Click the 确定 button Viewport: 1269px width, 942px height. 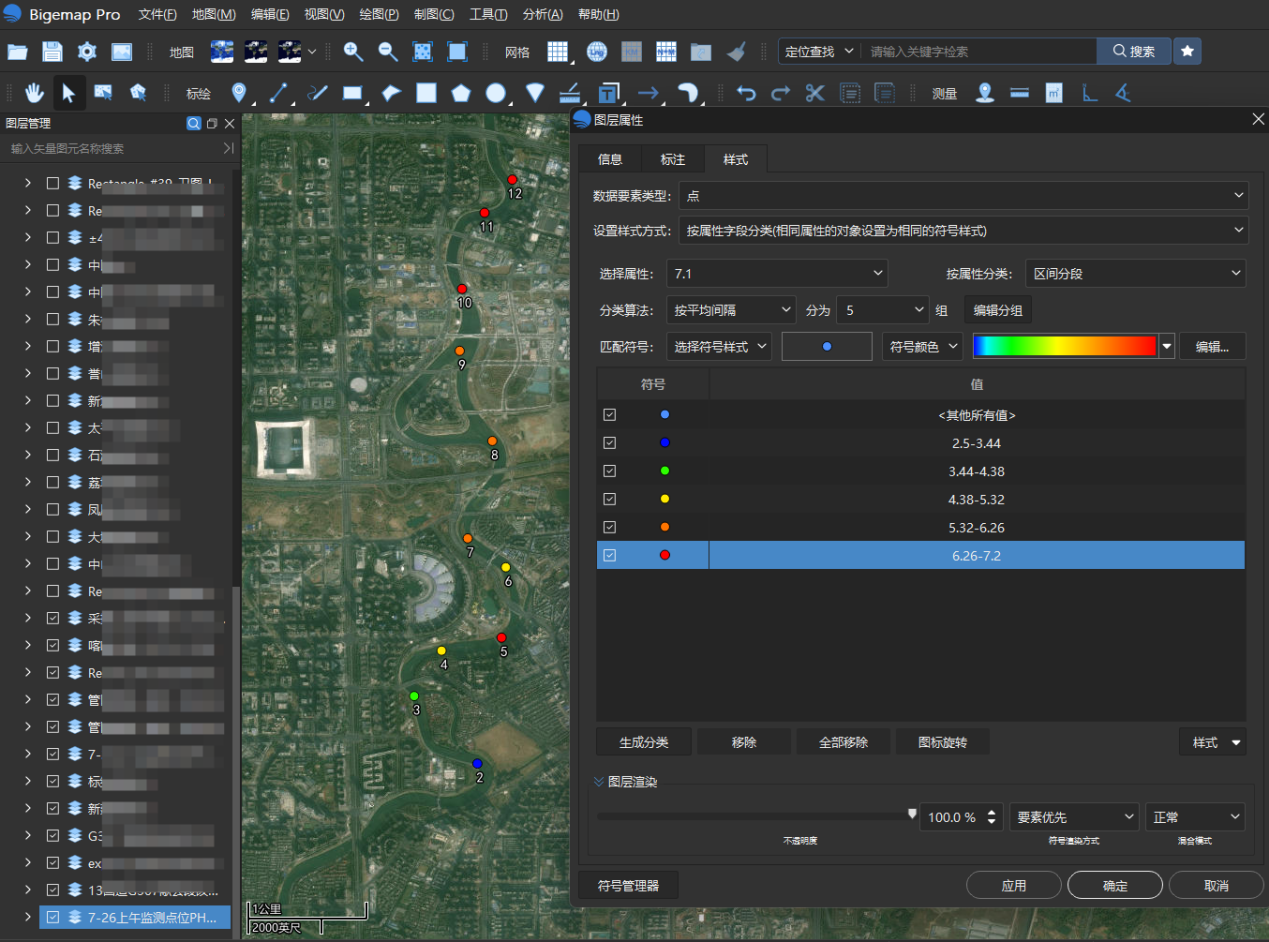pyautogui.click(x=1115, y=885)
